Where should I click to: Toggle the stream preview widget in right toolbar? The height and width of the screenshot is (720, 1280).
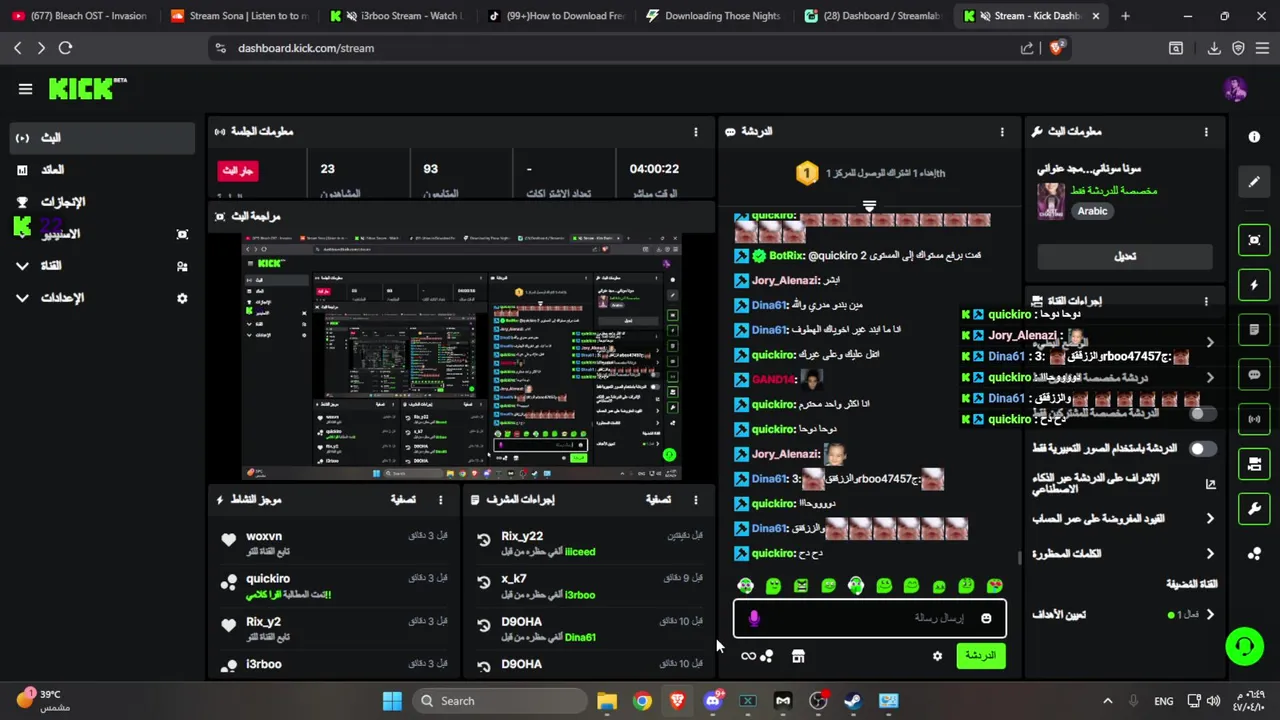click(x=1254, y=240)
